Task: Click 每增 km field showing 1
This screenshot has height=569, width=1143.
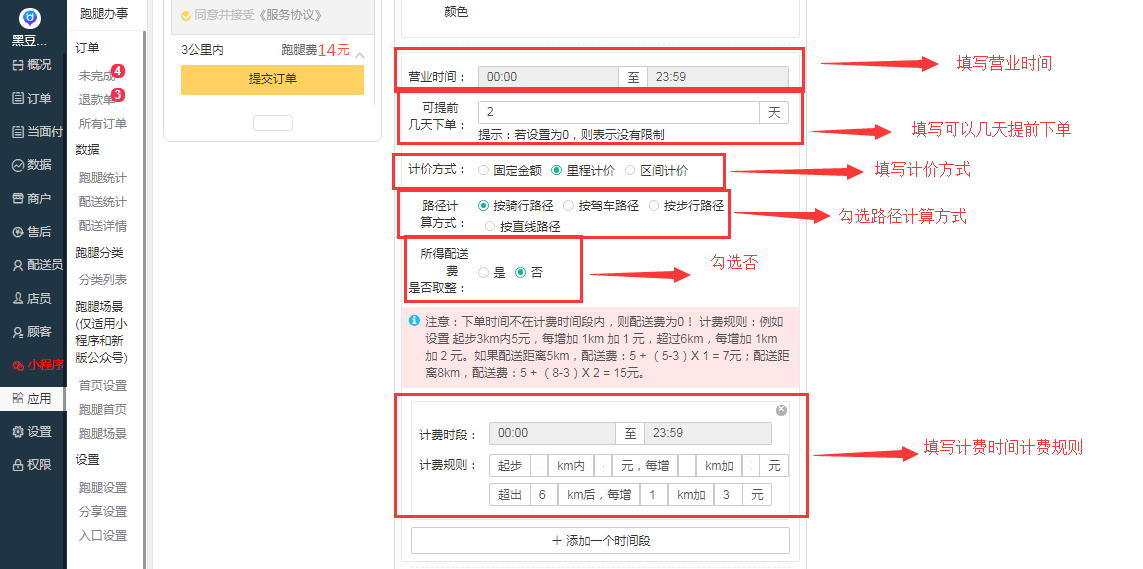Action: [655, 495]
